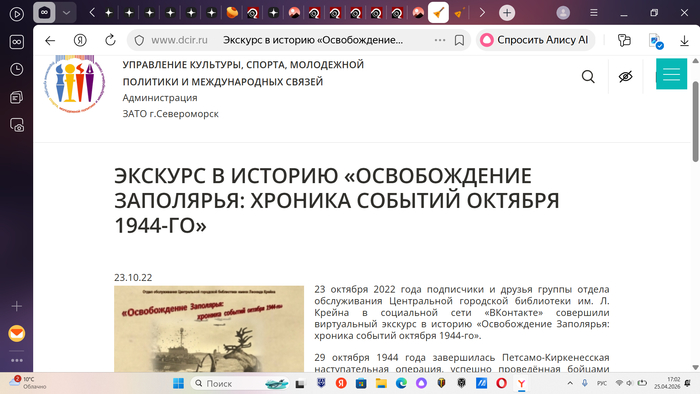Select the active broom-icon tab
This screenshot has width=700, height=394.
438,13
